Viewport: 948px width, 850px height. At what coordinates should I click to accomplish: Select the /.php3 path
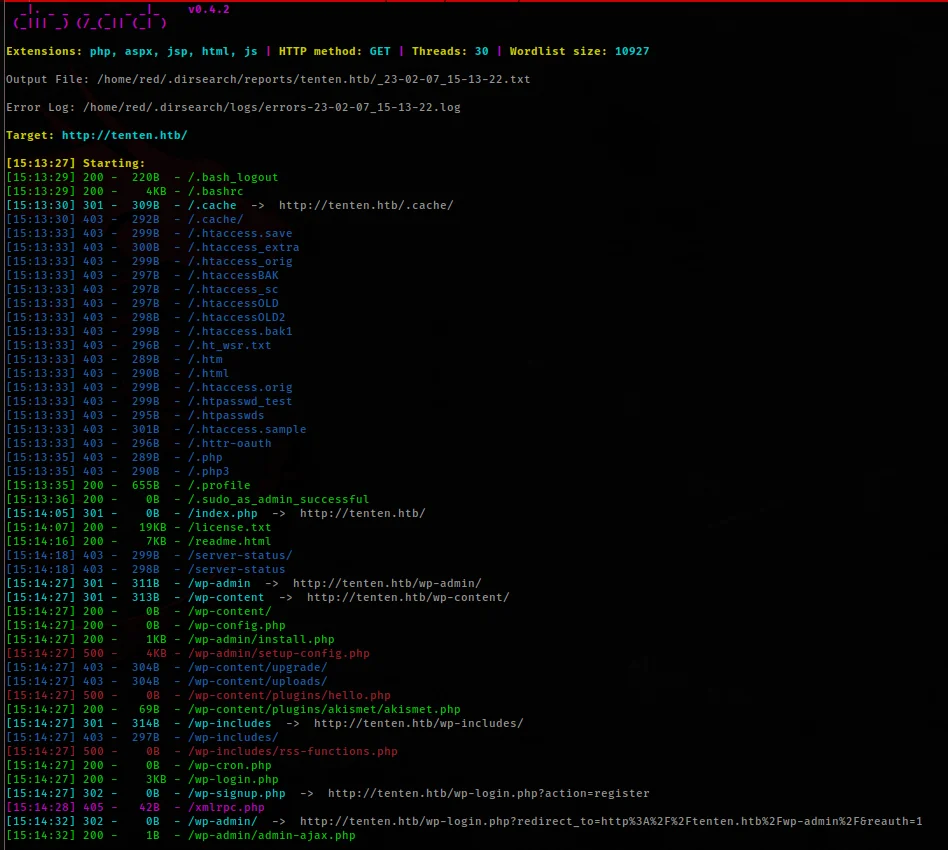point(208,471)
